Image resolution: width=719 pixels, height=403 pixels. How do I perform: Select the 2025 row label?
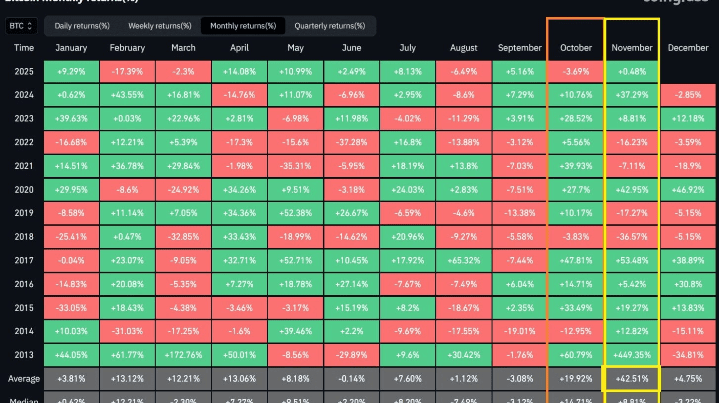(x=24, y=72)
